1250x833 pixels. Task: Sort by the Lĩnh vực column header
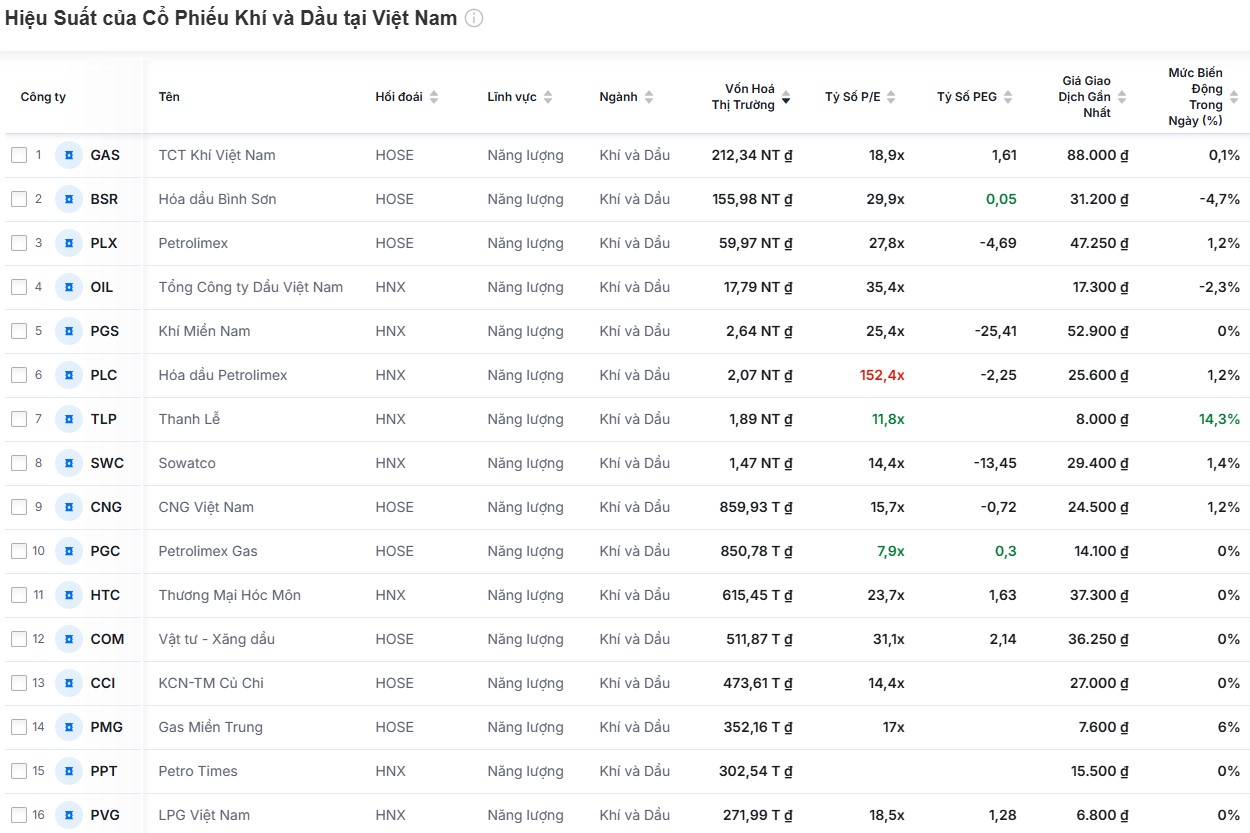[x=548, y=97]
